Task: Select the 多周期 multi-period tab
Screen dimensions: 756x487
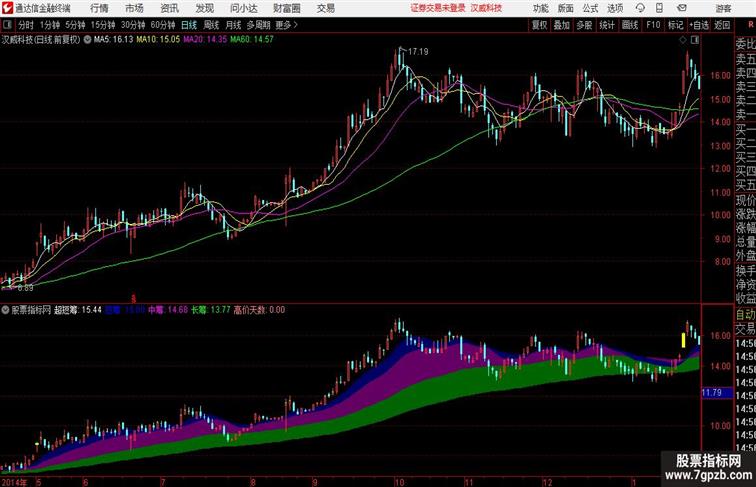Action: tap(258, 25)
